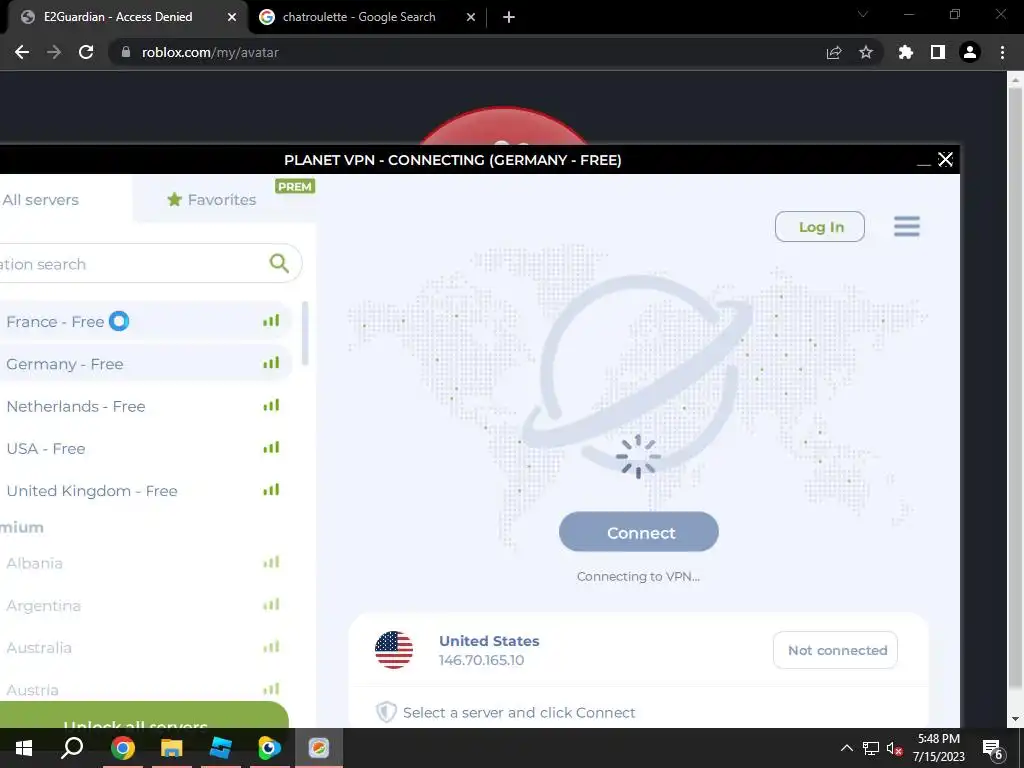
Task: Select Albania premium server
Action: point(145,563)
